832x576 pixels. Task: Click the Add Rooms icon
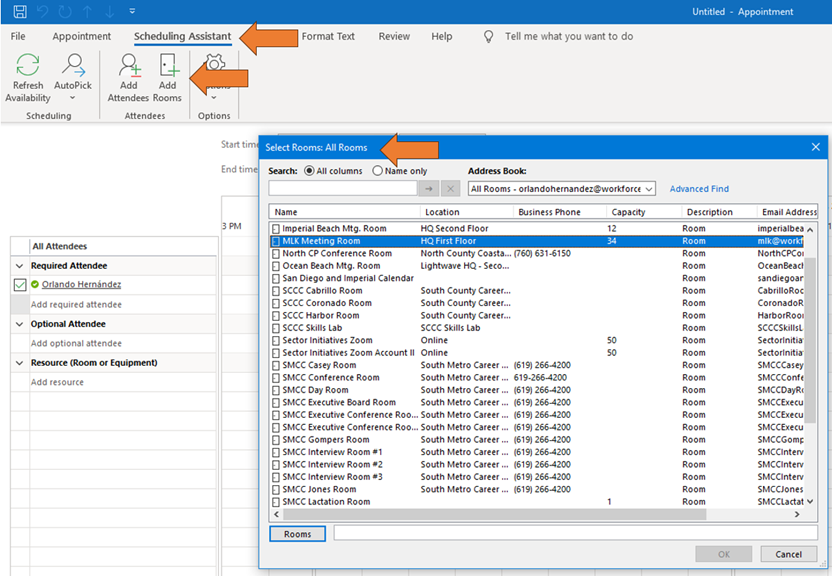(x=167, y=68)
